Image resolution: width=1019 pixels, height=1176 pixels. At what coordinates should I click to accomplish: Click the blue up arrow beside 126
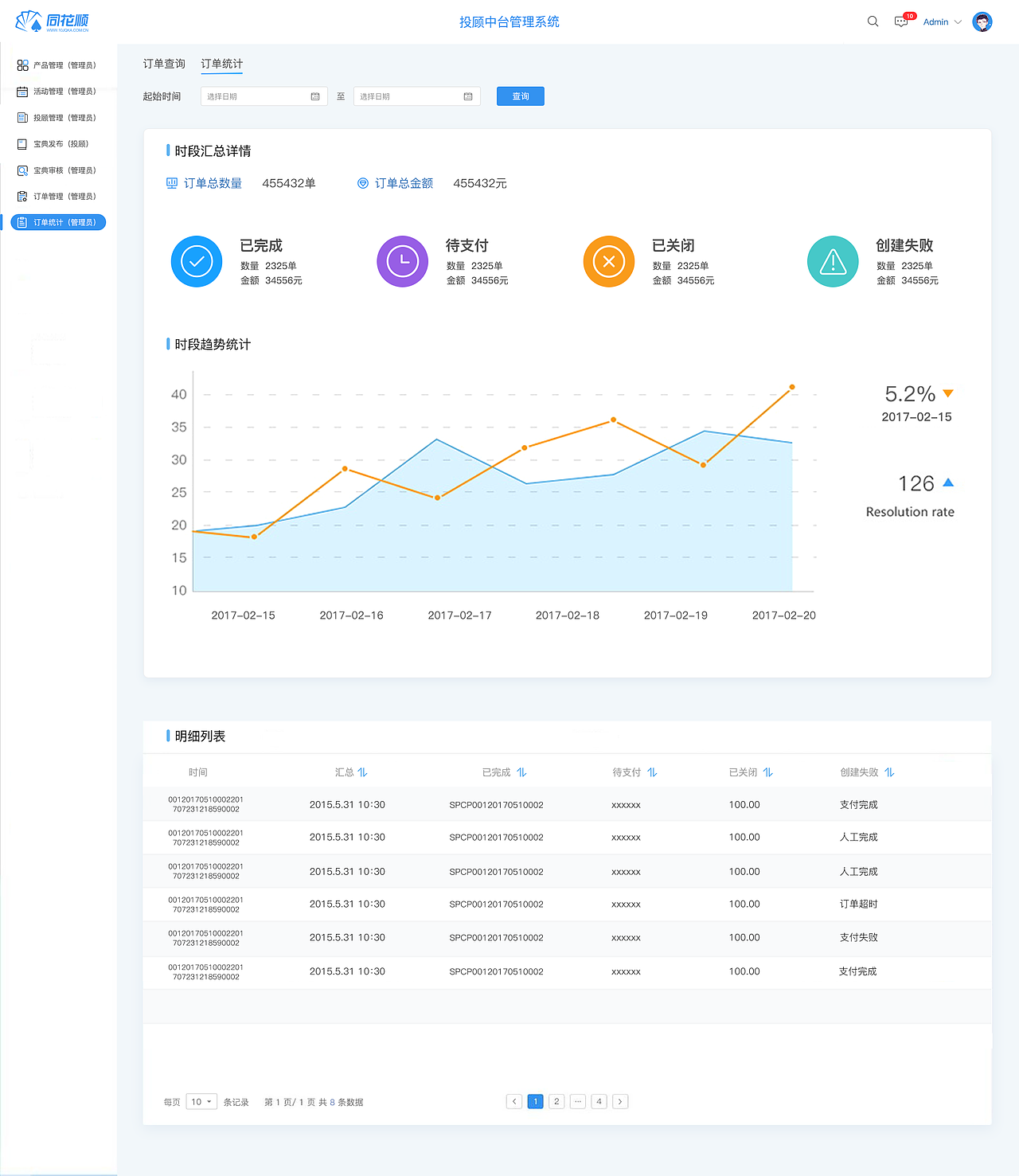(948, 483)
